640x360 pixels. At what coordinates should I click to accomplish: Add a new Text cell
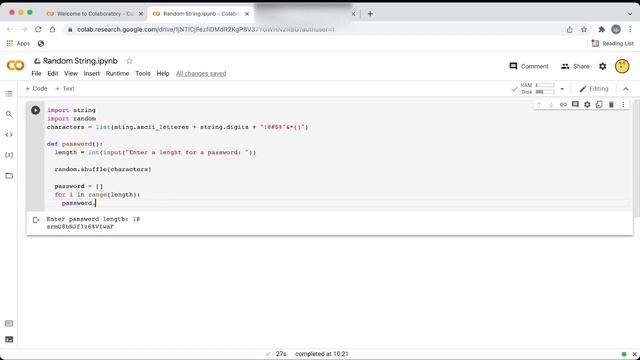click(x=64, y=89)
